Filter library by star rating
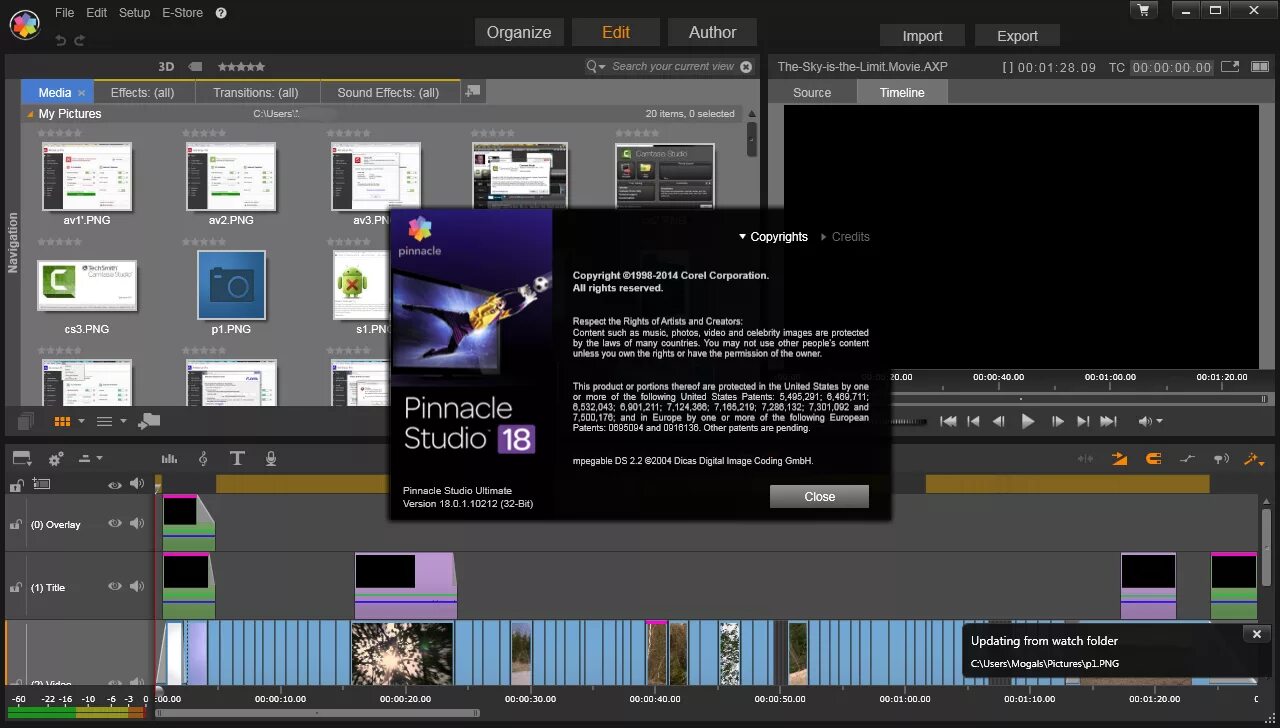This screenshot has width=1280, height=728. 241,66
